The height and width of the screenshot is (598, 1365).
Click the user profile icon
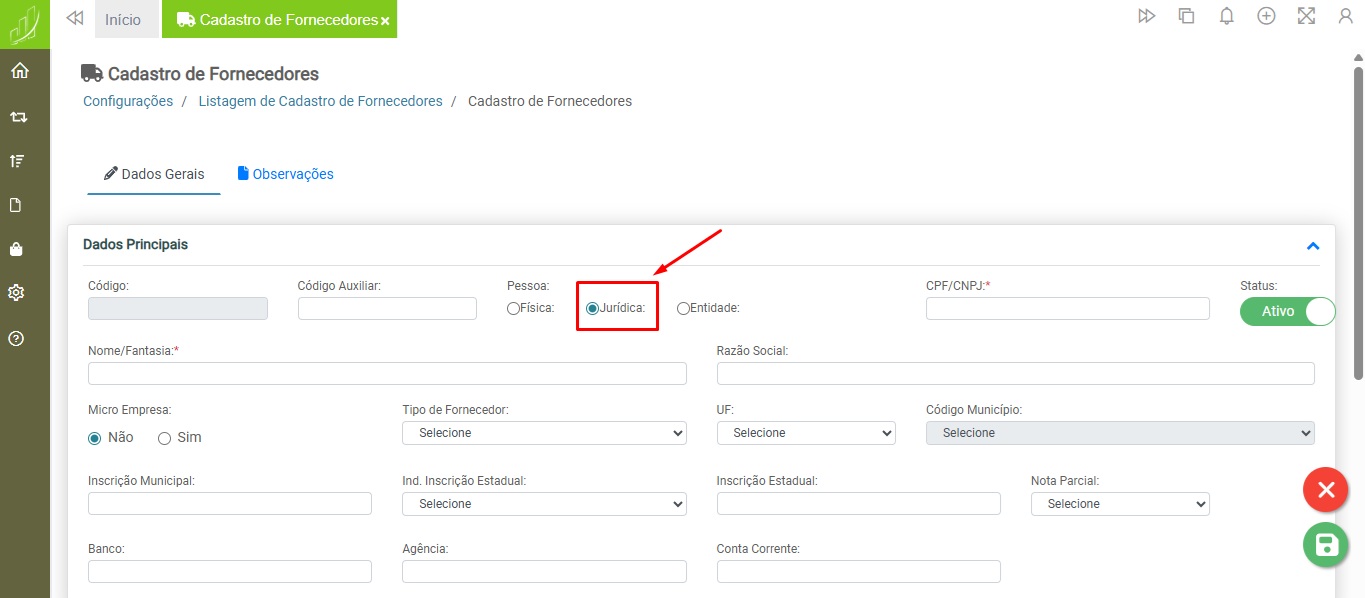[1345, 16]
